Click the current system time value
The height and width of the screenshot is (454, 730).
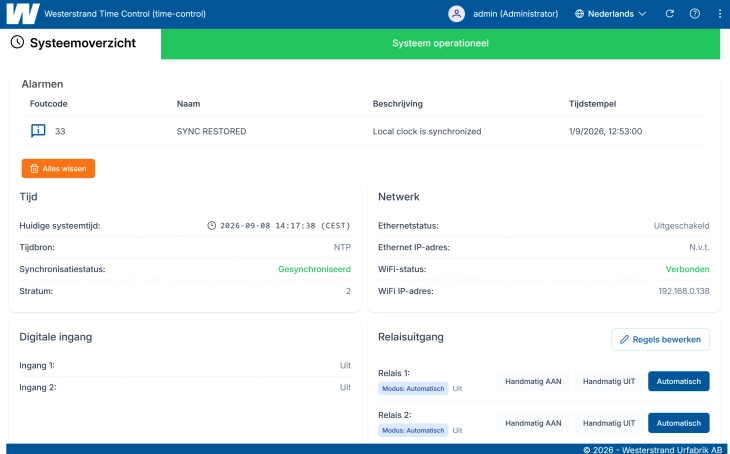285,225
